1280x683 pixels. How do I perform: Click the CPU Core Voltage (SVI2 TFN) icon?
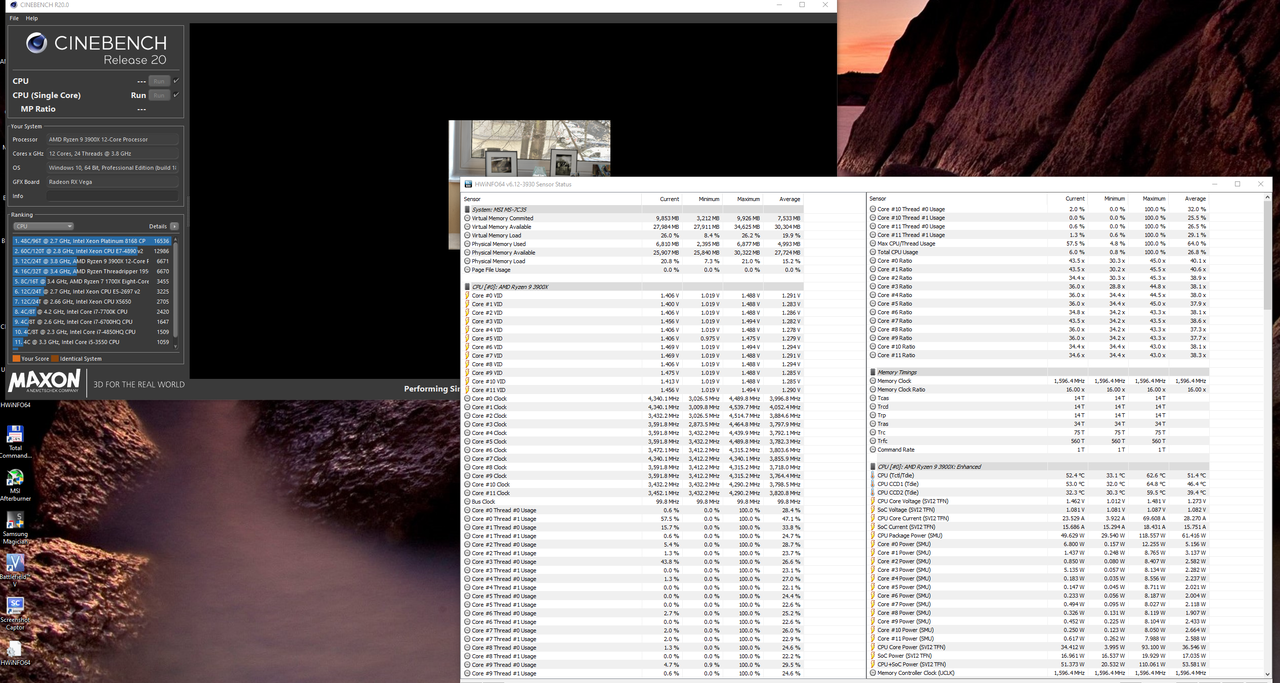pyautogui.click(x=872, y=502)
